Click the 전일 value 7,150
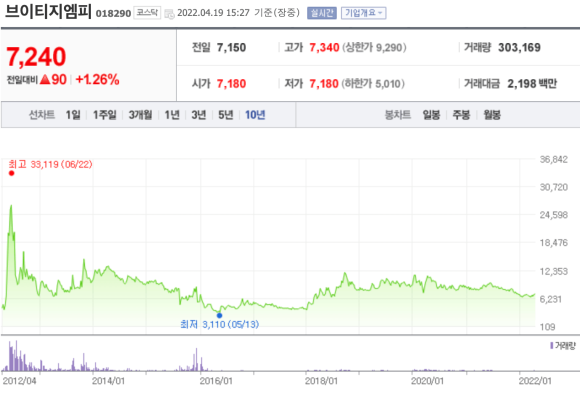580x396 pixels. pyautogui.click(x=231, y=48)
